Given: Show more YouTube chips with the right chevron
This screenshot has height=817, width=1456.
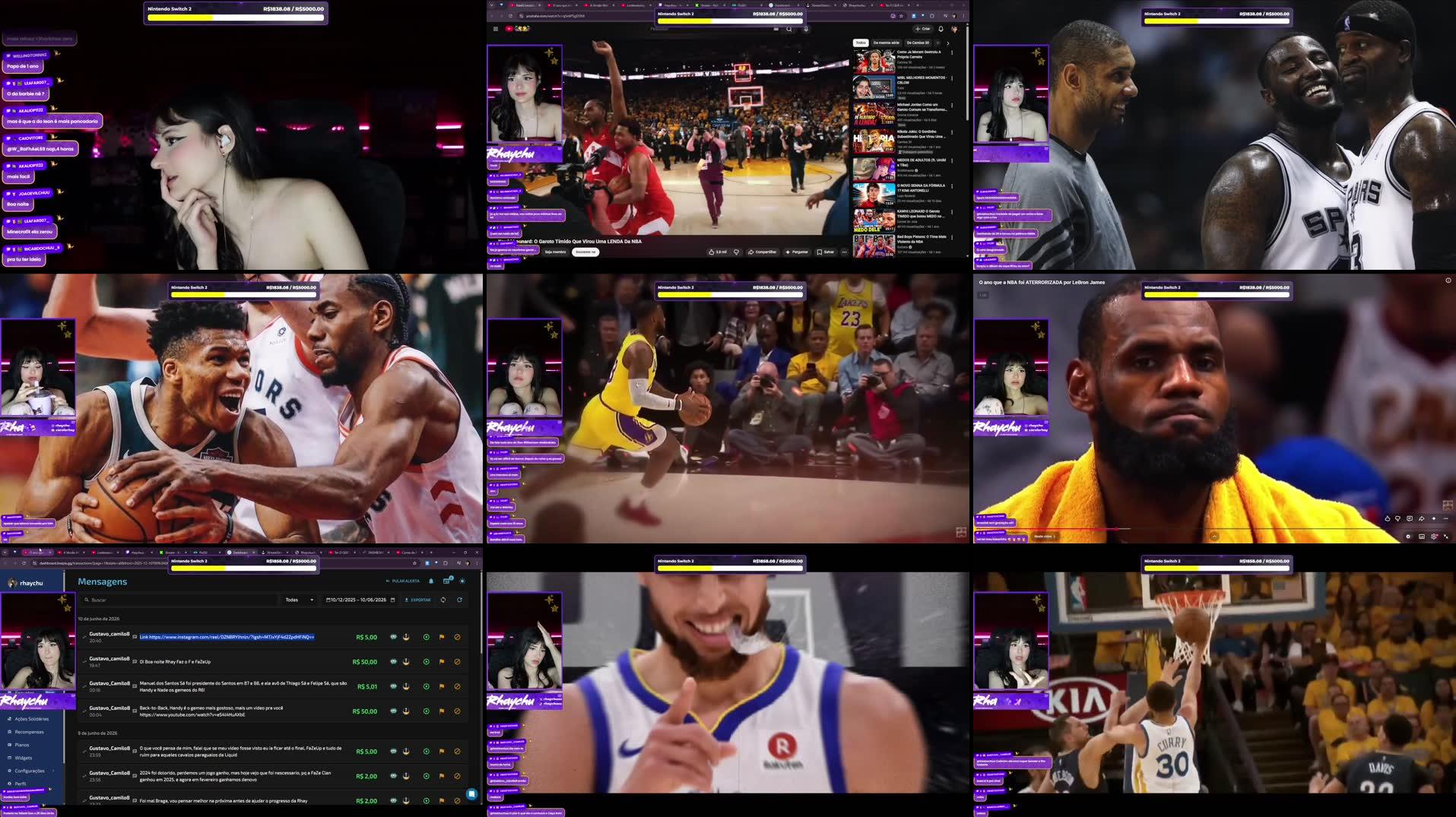Looking at the screenshot, I should (948, 43).
